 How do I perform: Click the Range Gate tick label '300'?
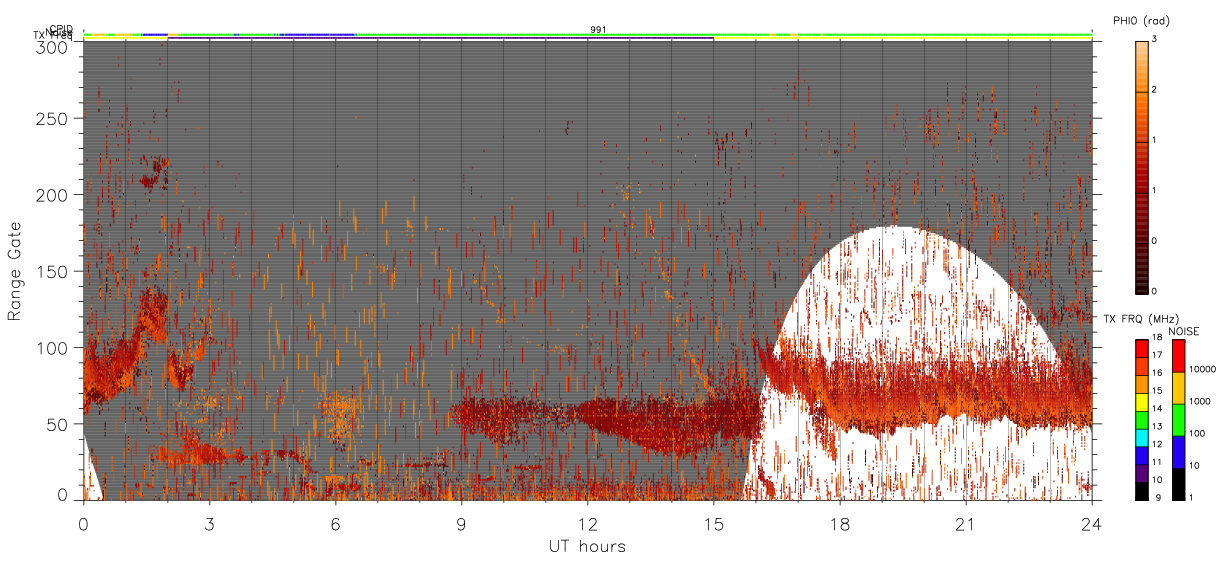coord(54,47)
